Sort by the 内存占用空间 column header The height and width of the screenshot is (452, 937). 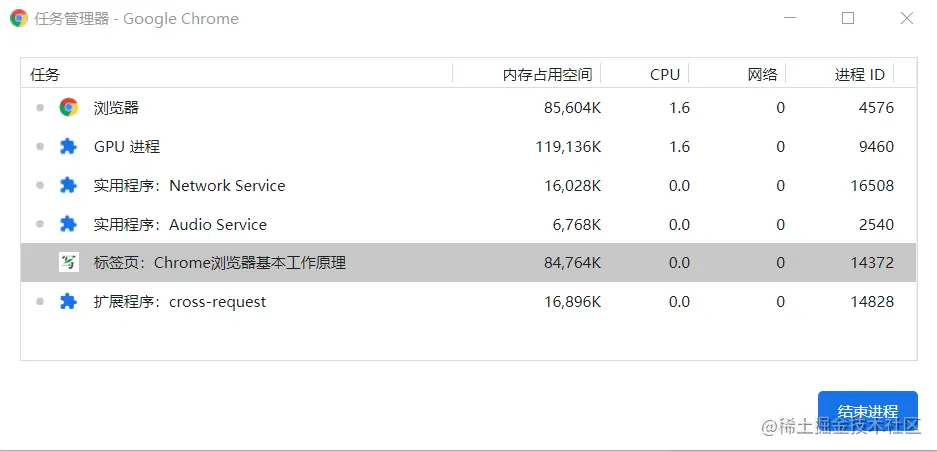click(526, 74)
